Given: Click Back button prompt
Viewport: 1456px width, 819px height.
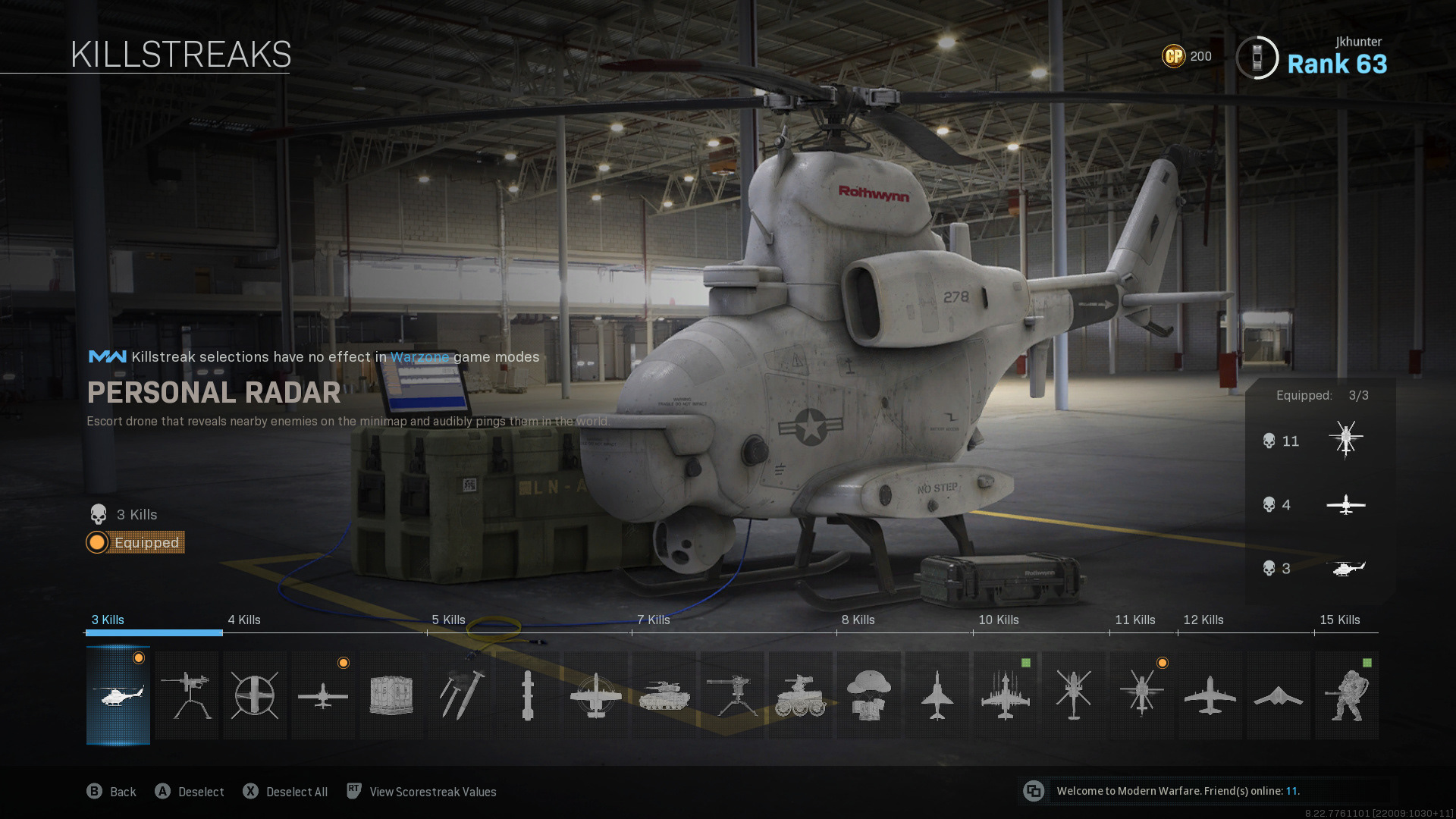Looking at the screenshot, I should tap(111, 792).
